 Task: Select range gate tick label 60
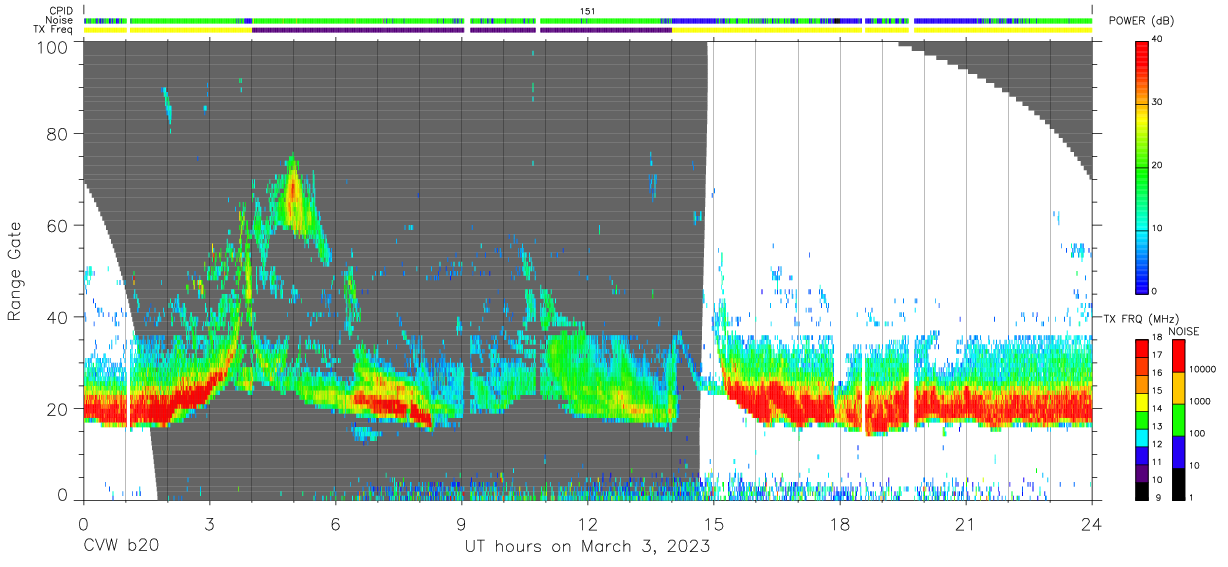[x=56, y=226]
